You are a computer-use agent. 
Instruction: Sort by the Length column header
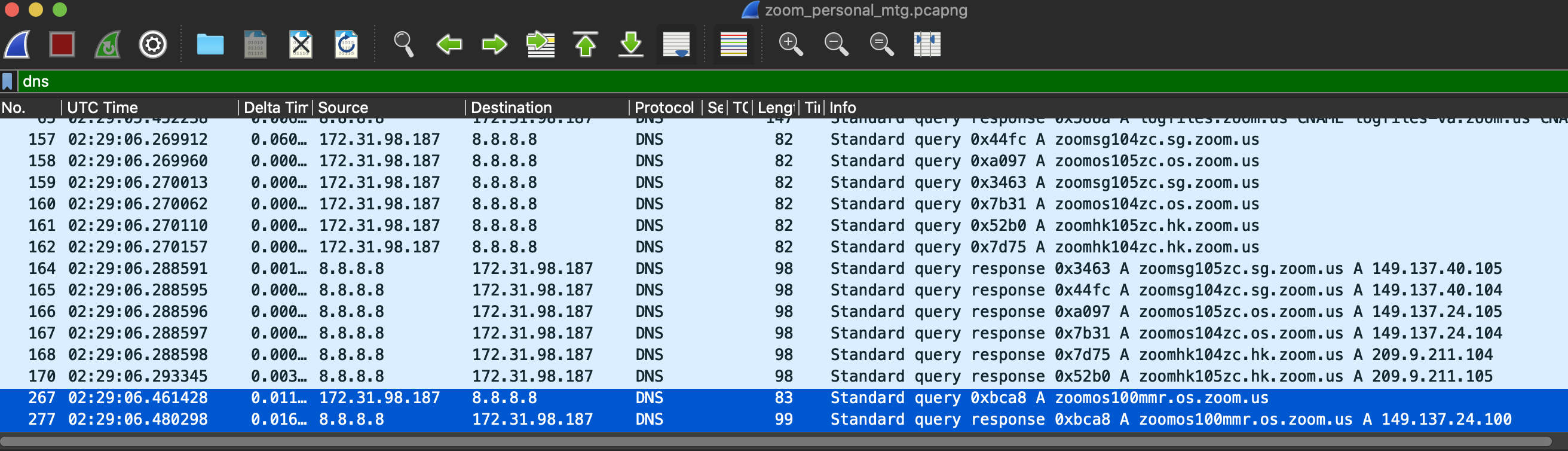click(776, 108)
